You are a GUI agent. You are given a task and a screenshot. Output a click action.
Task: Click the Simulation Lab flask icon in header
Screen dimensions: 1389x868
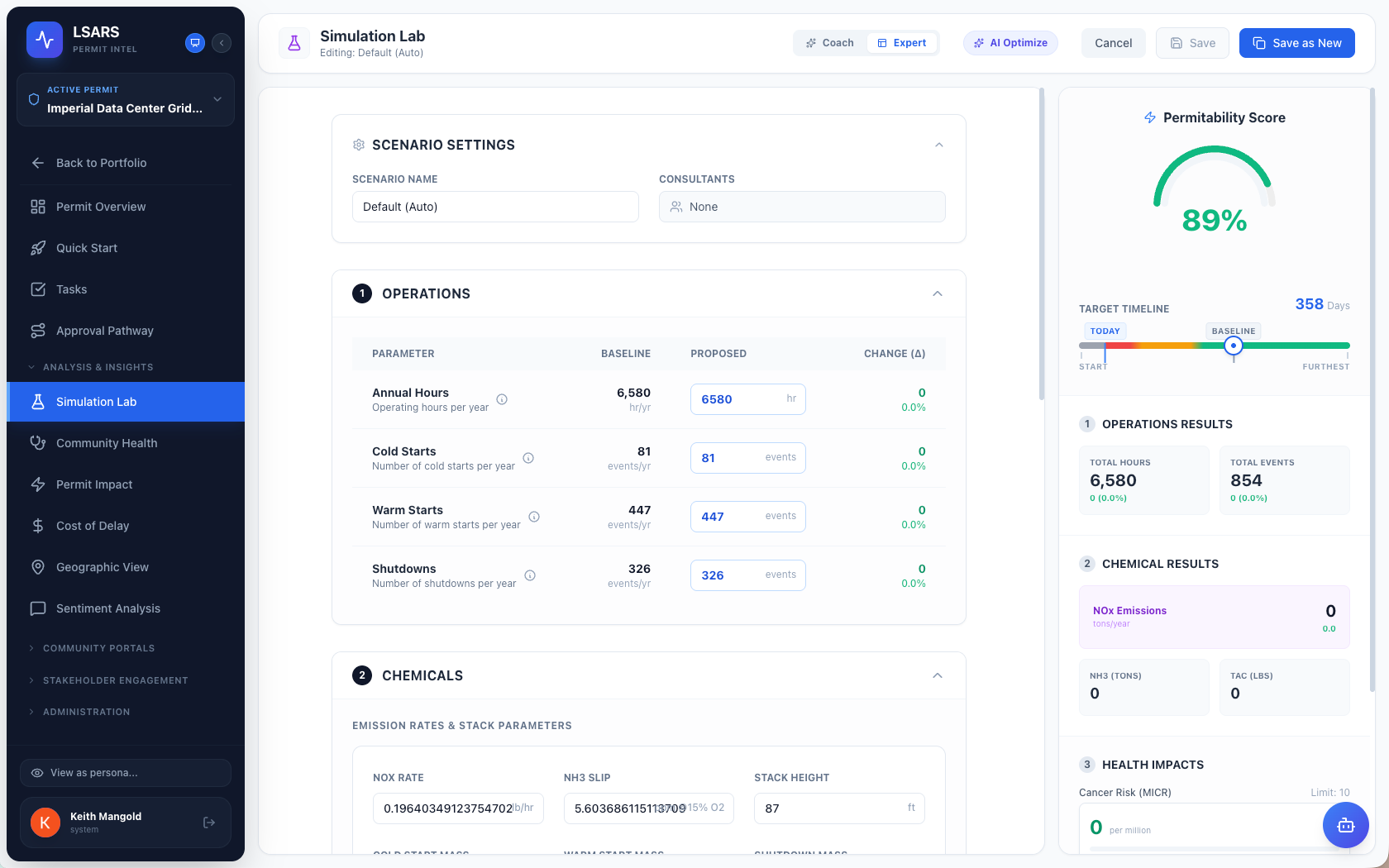click(x=294, y=43)
